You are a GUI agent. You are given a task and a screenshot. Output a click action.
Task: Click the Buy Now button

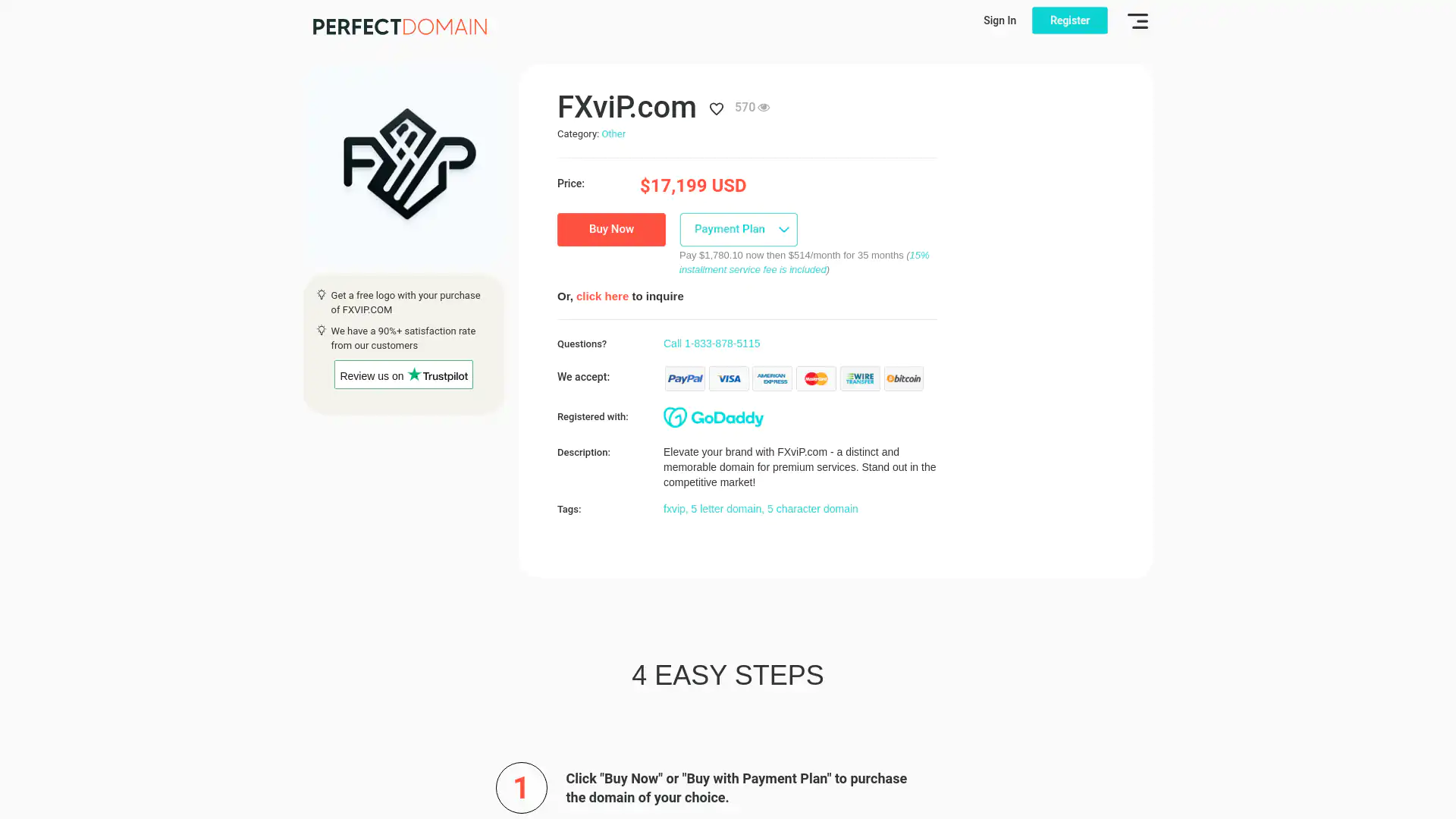(x=611, y=229)
